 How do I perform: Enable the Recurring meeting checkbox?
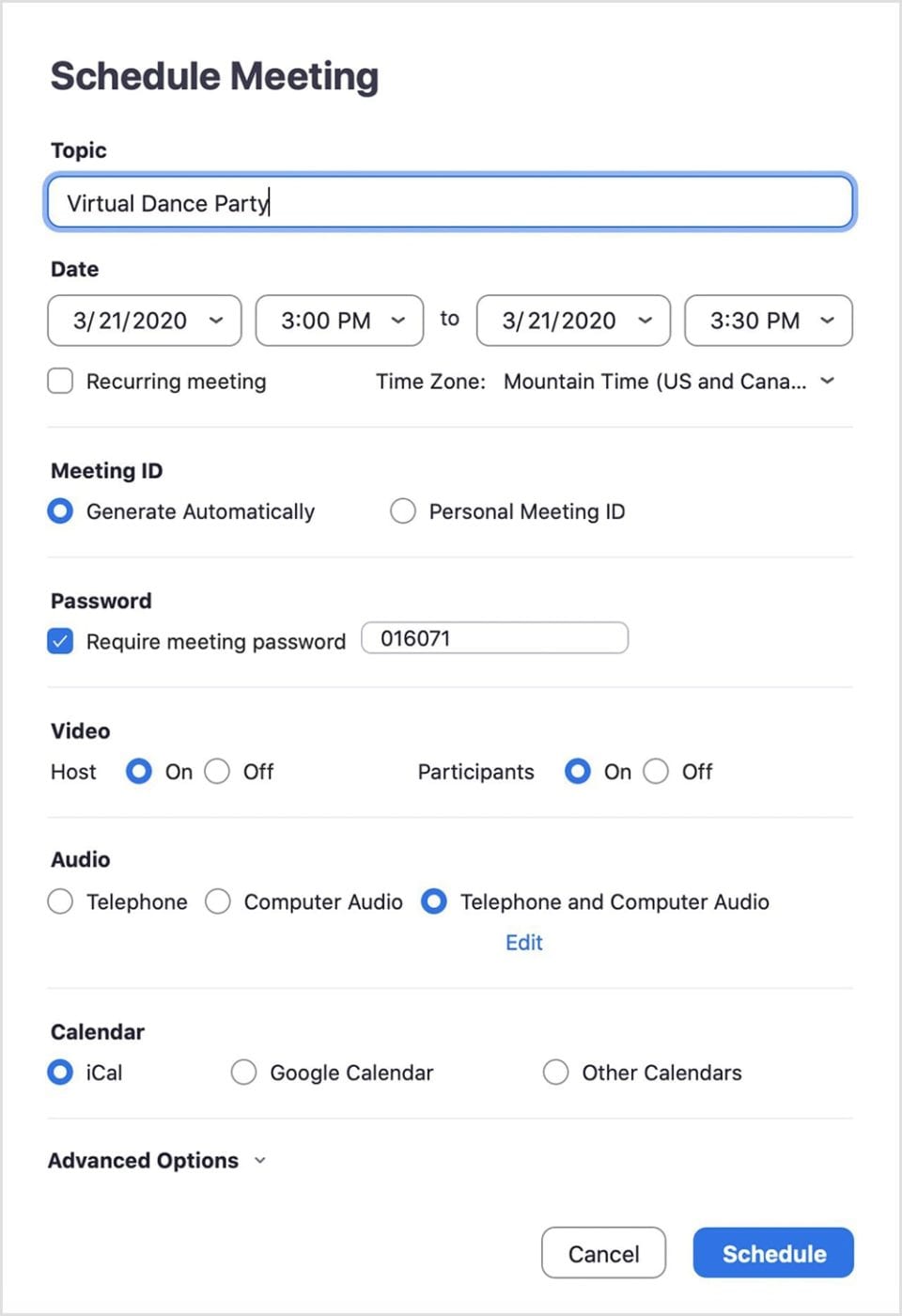(x=61, y=381)
